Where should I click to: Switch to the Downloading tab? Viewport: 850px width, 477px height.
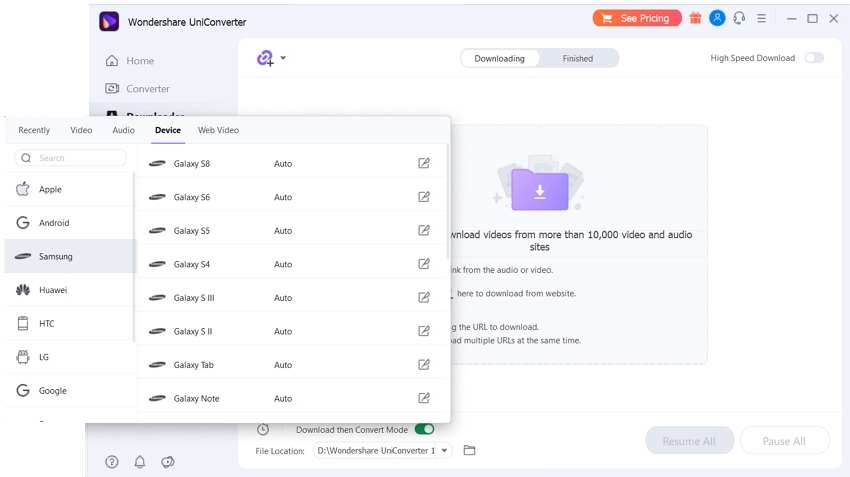(499, 59)
